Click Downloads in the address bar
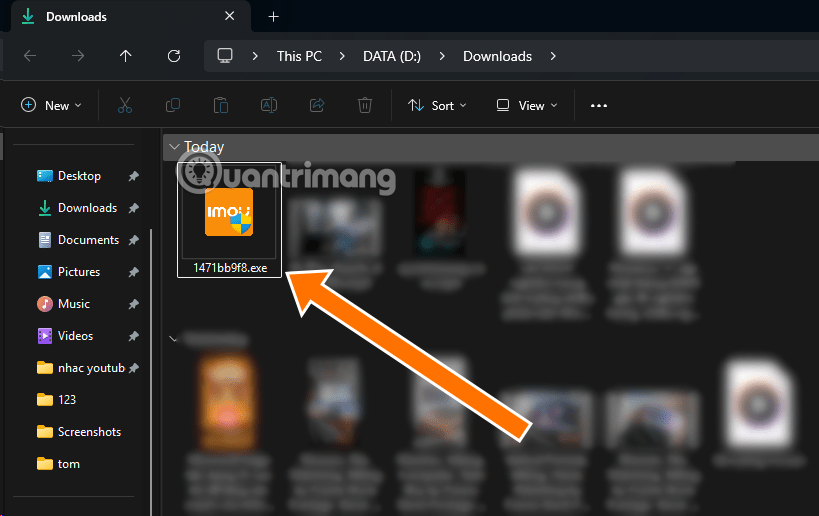 [x=497, y=56]
